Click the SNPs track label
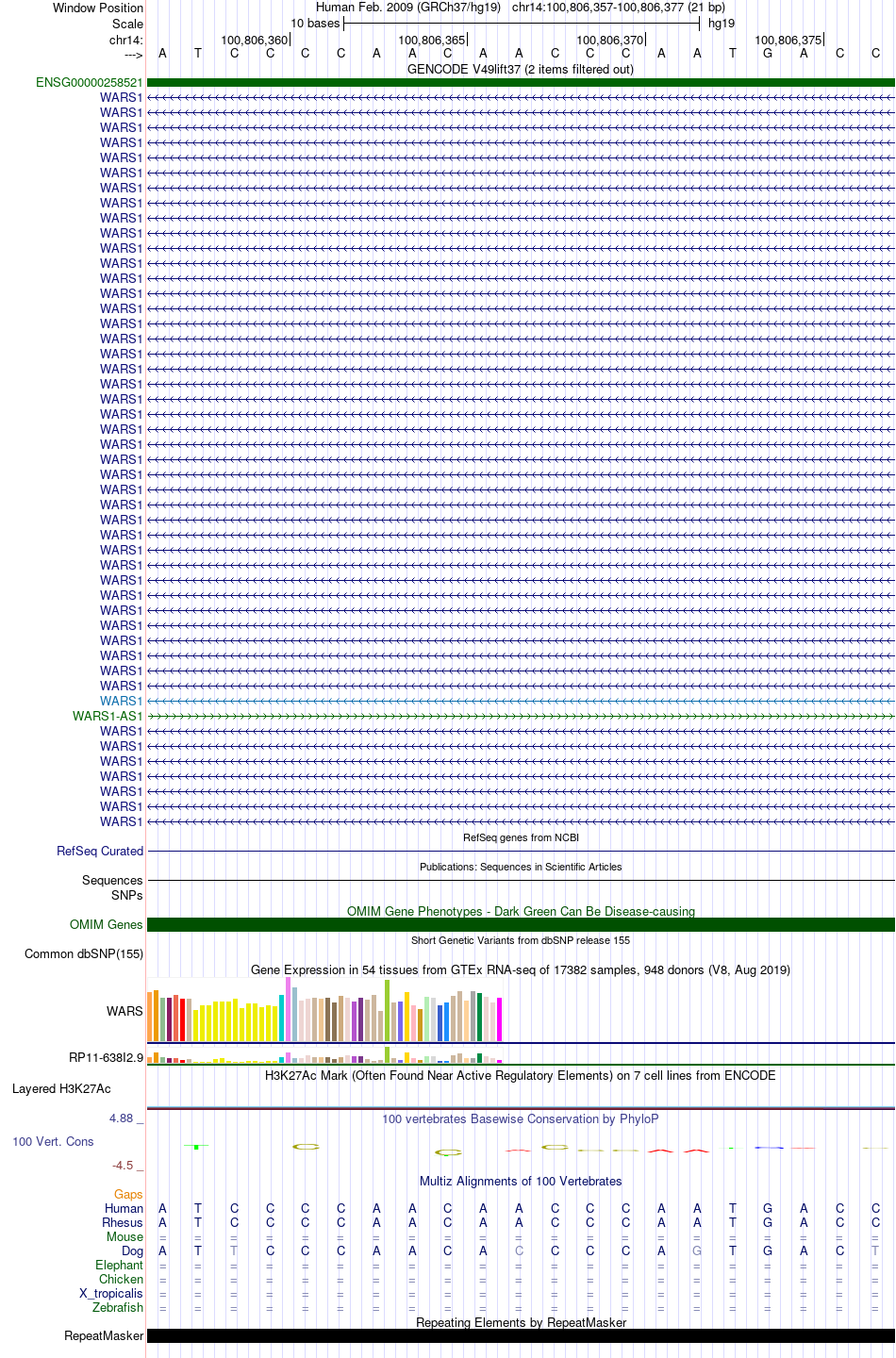Image resolution: width=896 pixels, height=1358 pixels. coord(127,895)
